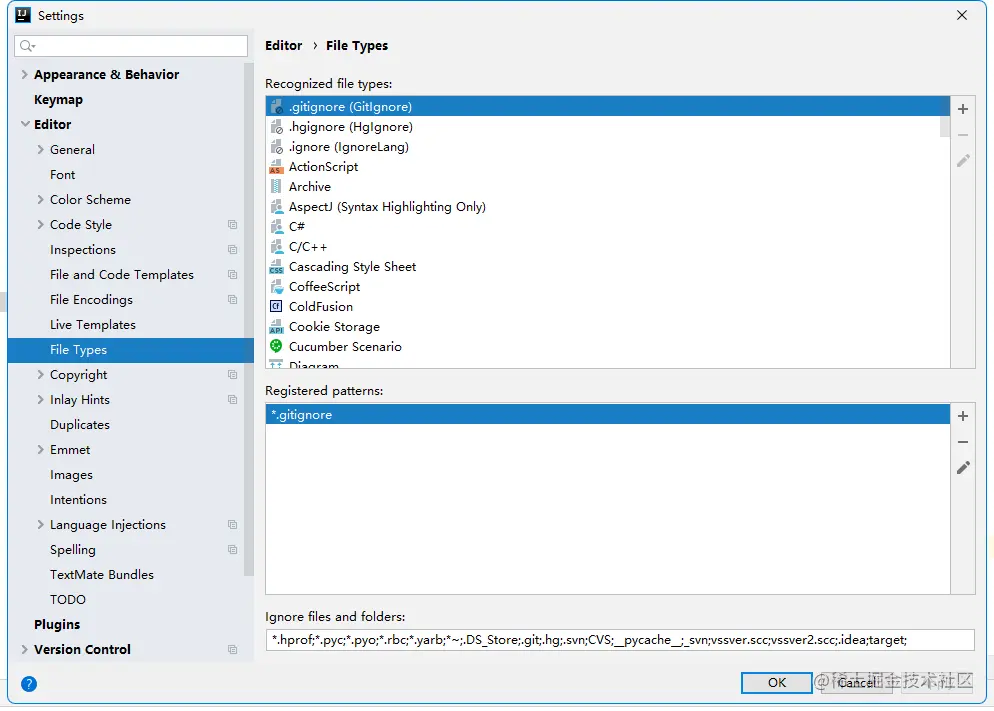Select the Cucumber Scenario file type
Viewport: 994px width, 711px height.
tap(345, 347)
